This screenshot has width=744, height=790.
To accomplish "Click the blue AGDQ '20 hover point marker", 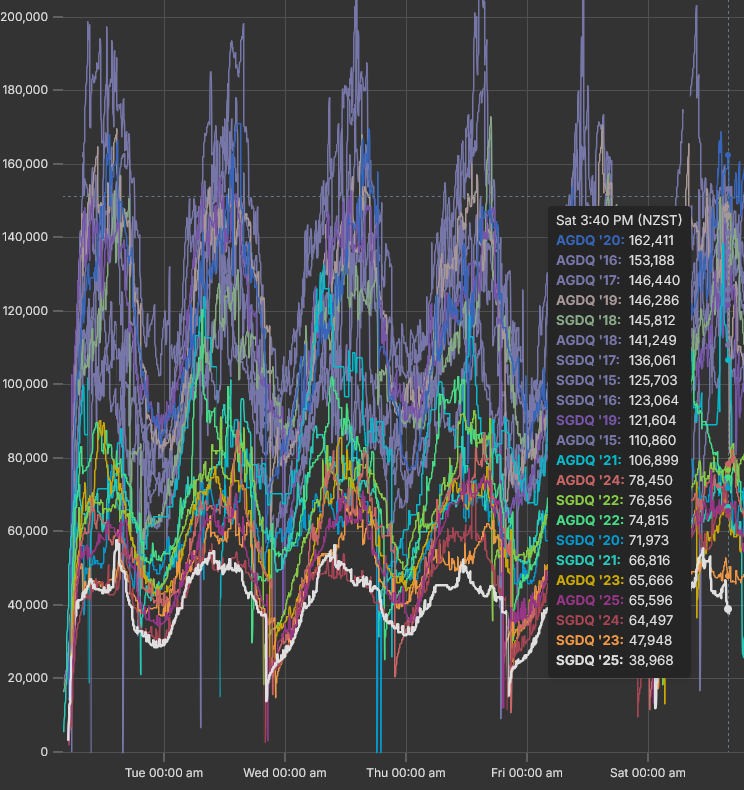I will pos(728,155).
